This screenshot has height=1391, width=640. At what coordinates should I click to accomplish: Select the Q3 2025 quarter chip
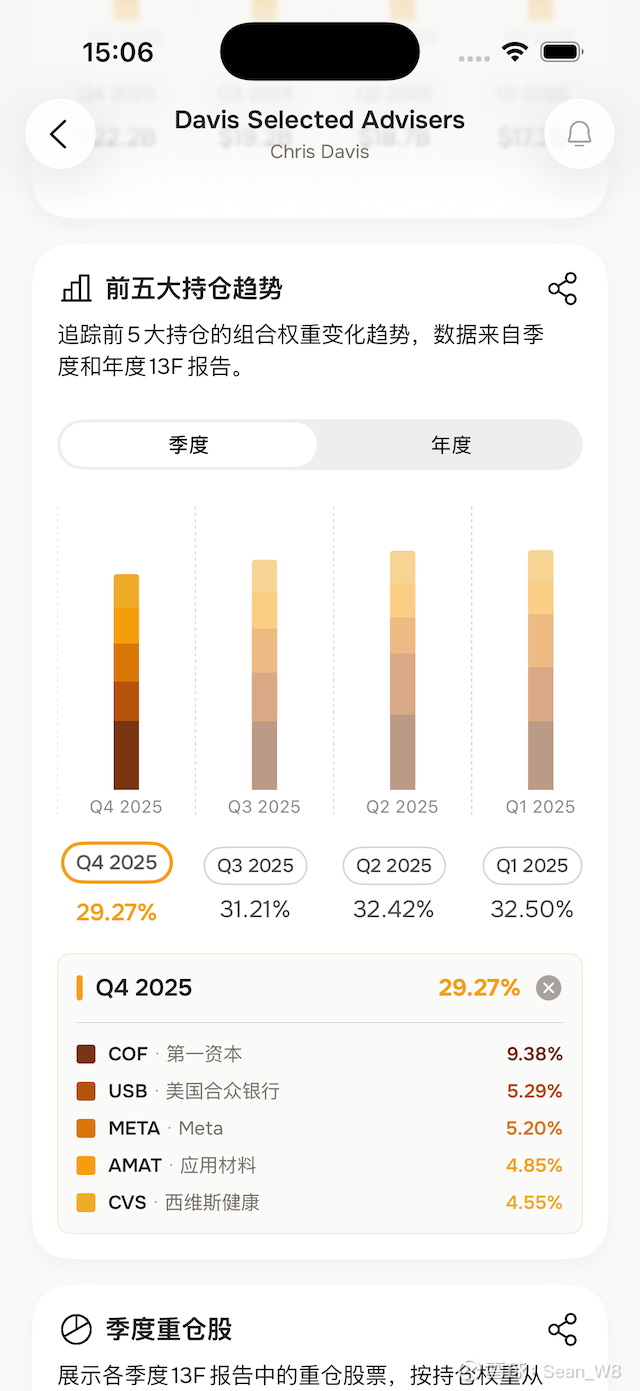255,866
